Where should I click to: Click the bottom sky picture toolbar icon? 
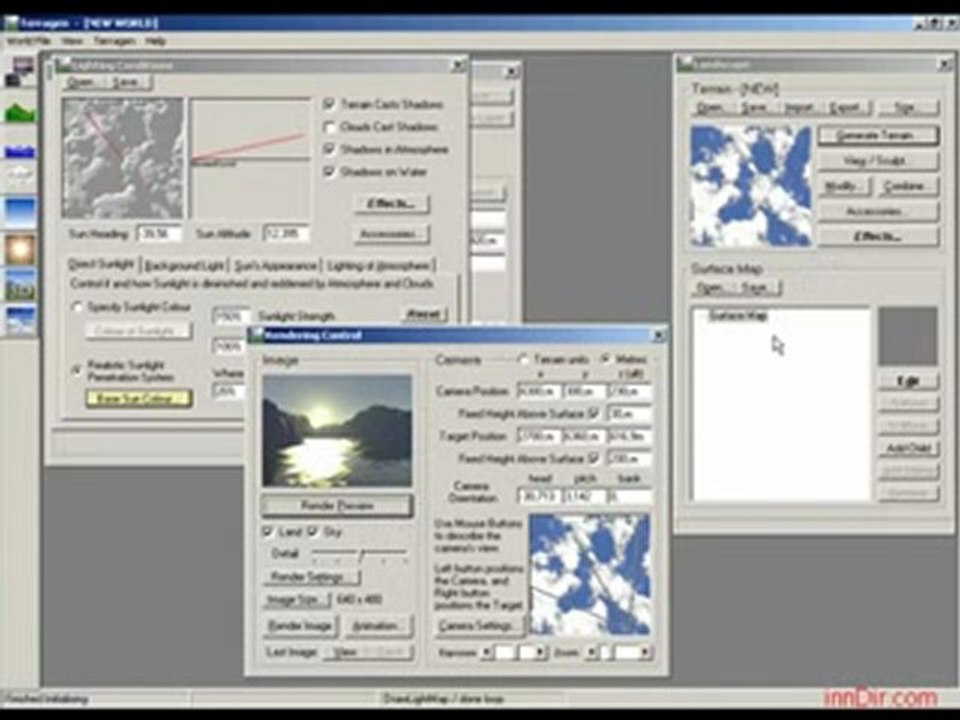click(20, 320)
